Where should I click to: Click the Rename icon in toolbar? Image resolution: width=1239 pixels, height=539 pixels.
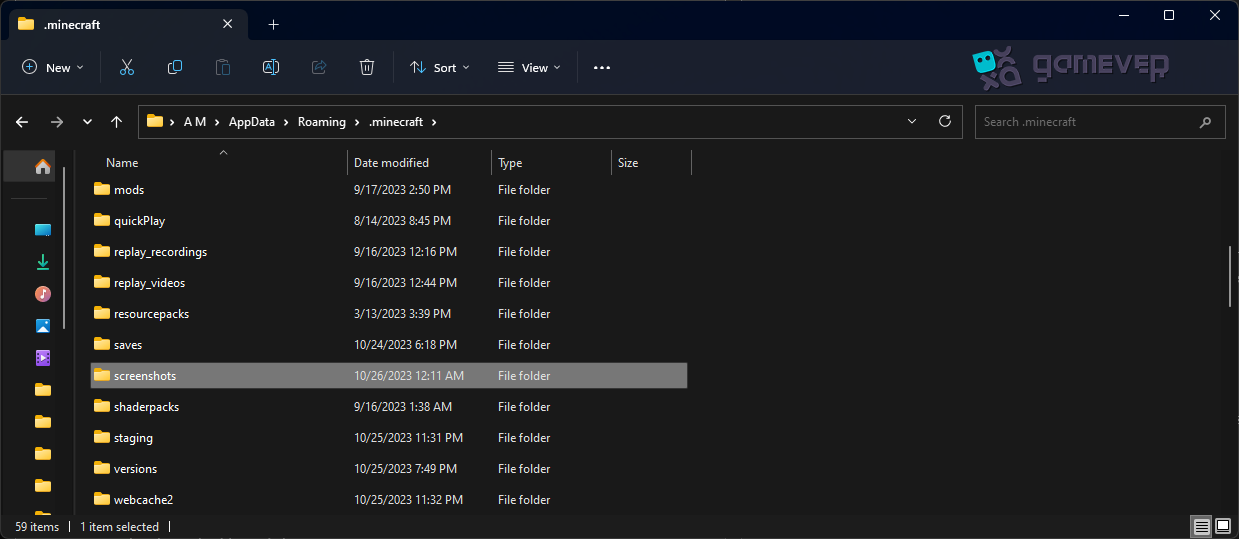tap(270, 67)
